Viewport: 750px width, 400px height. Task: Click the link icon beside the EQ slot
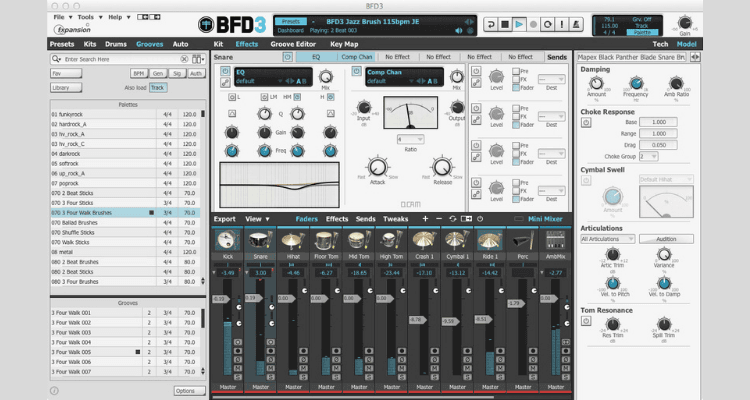point(225,83)
